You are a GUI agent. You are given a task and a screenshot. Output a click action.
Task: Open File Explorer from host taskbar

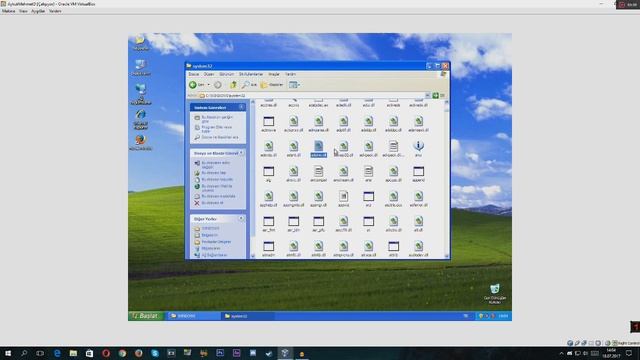click(x=73, y=353)
